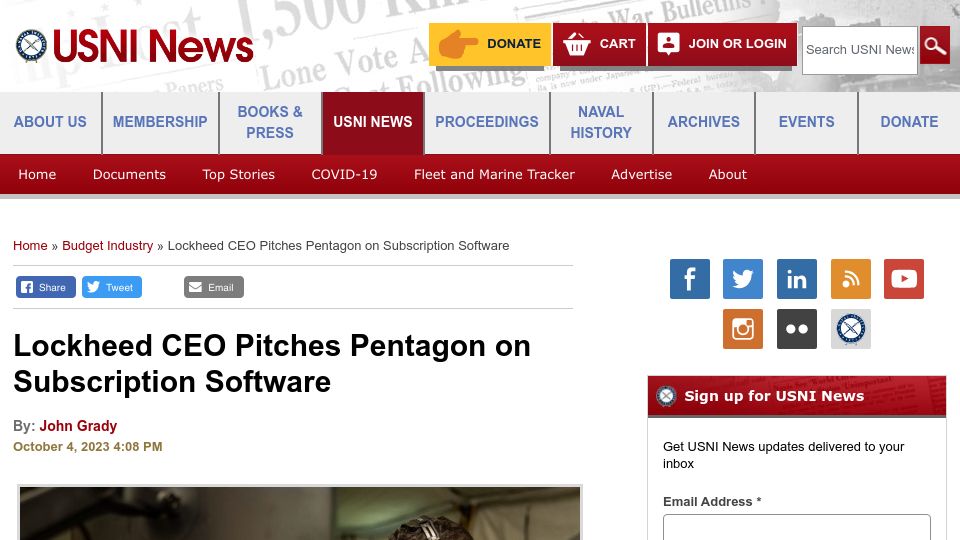The height and width of the screenshot is (540, 960).
Task: Click the Sign up for USNI News header
Action: click(797, 396)
